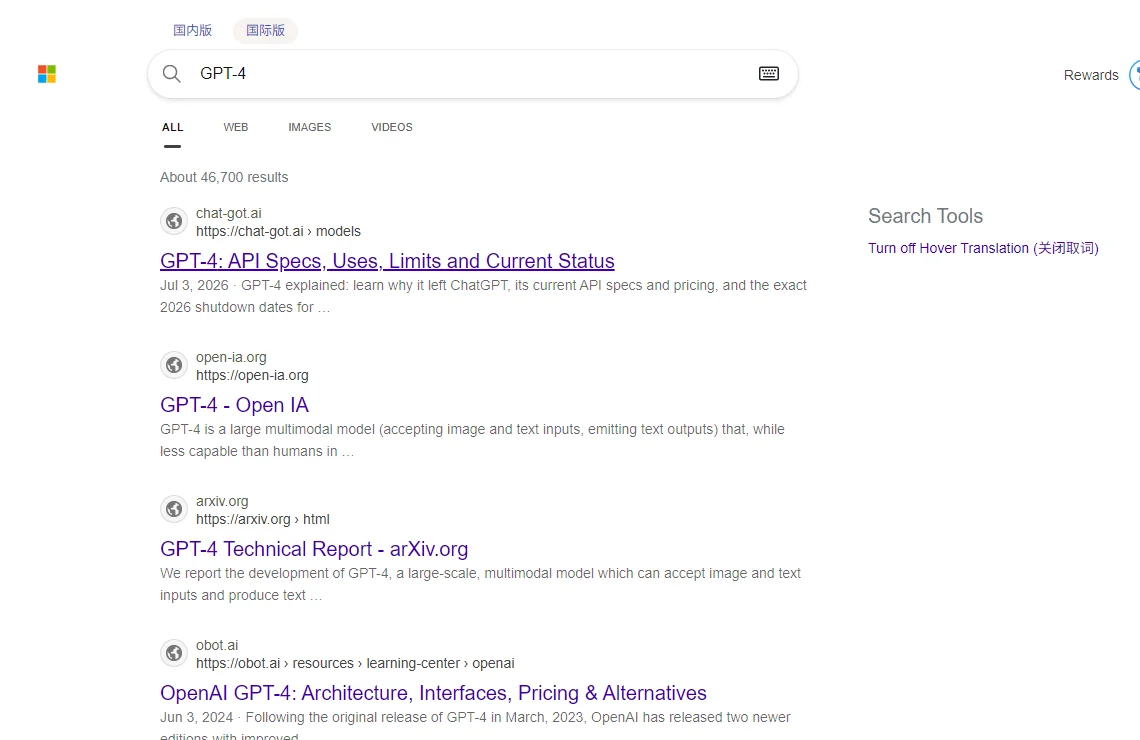Click the magnifier search icon
Viewport: 1140px width, 740px height.
[172, 73]
